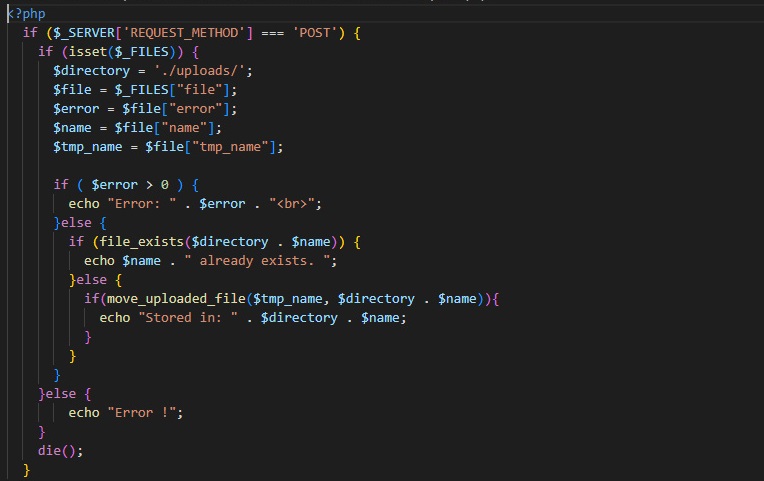Click the "name" array key string
This screenshot has width=764, height=481.
click(184, 128)
